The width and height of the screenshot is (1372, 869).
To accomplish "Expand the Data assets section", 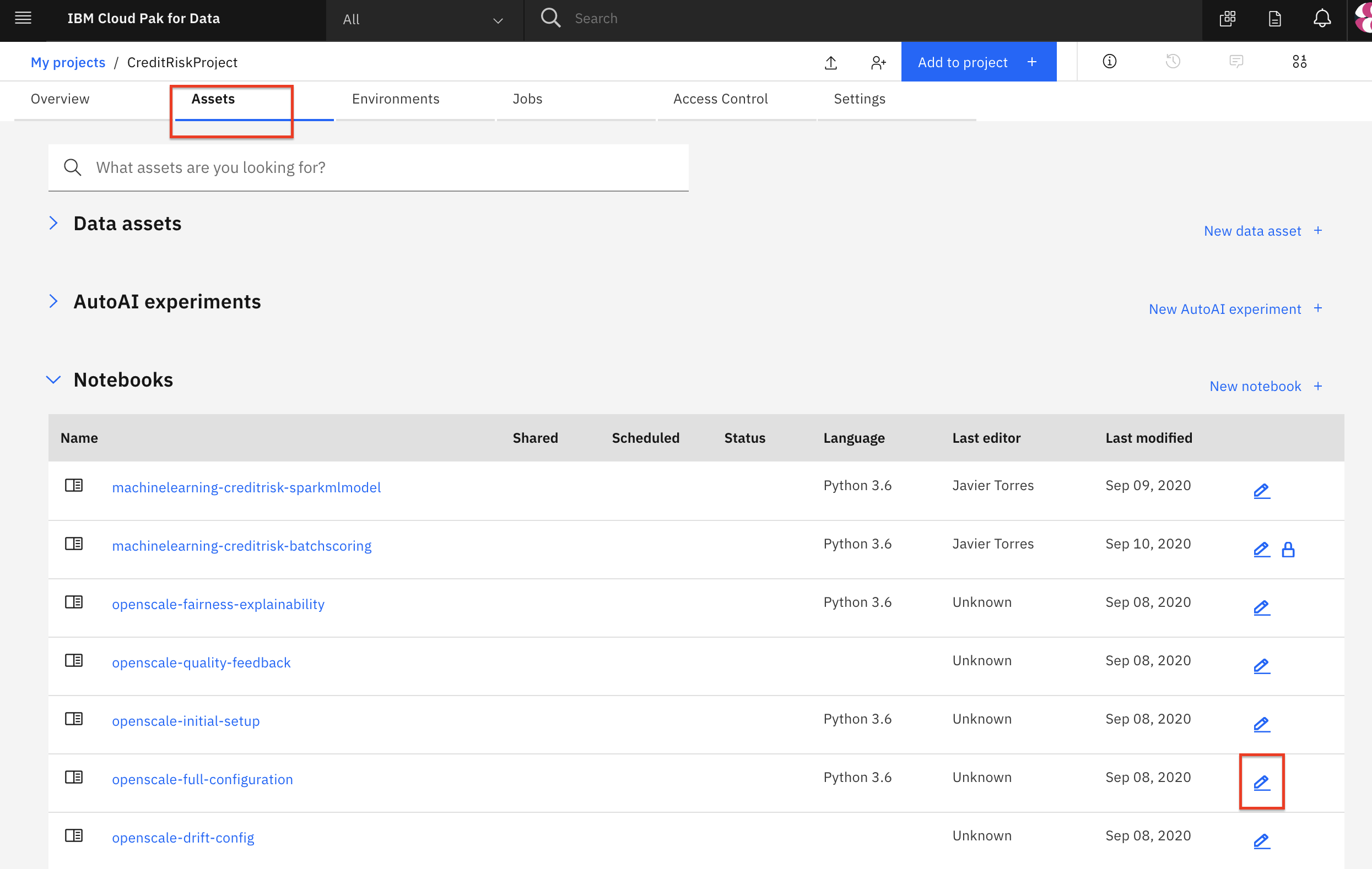I will point(55,222).
